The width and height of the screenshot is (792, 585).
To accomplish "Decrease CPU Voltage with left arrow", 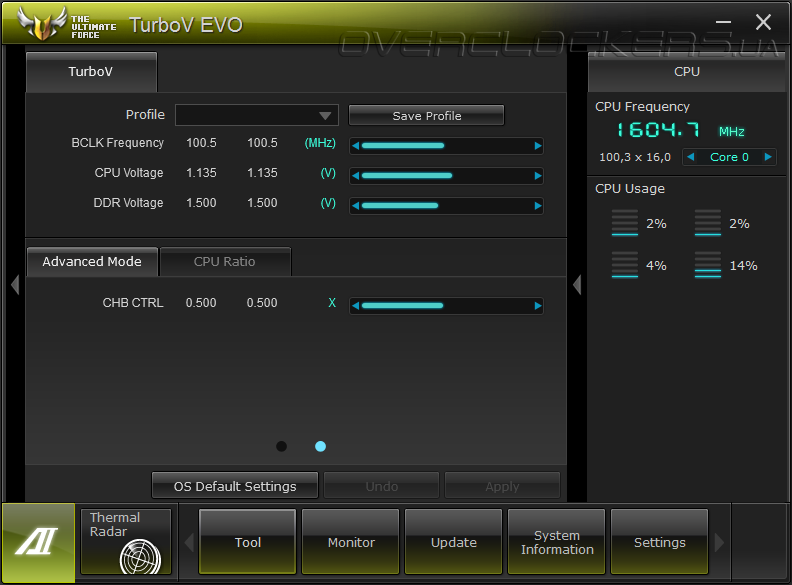I will point(356,176).
